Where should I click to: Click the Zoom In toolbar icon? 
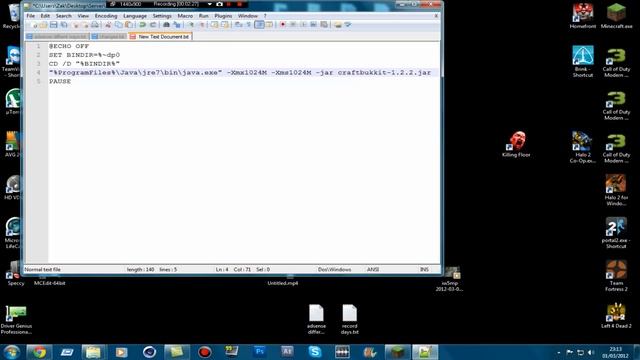pyautogui.click(x=190, y=25)
